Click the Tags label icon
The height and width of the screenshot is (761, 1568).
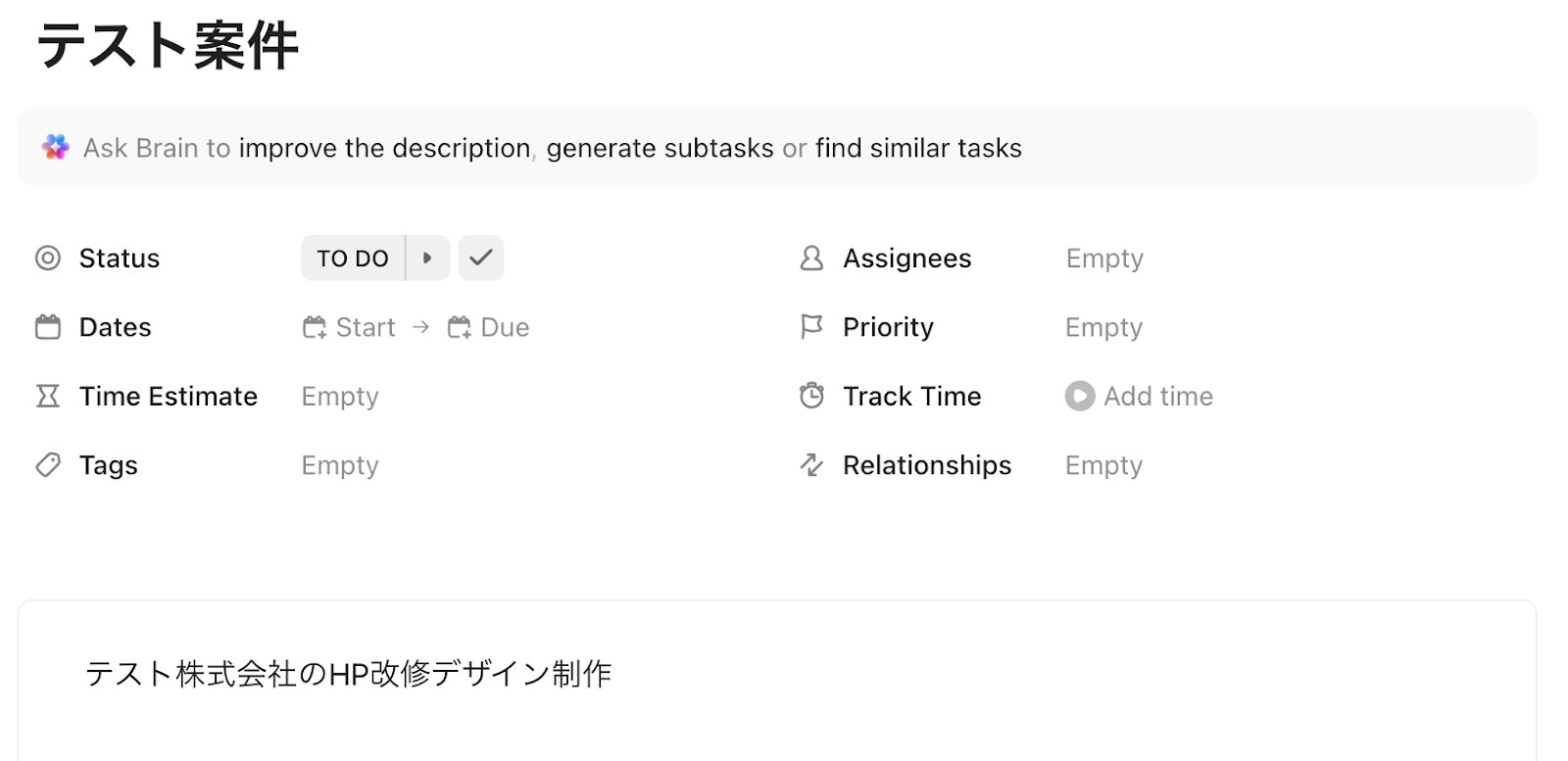48,465
